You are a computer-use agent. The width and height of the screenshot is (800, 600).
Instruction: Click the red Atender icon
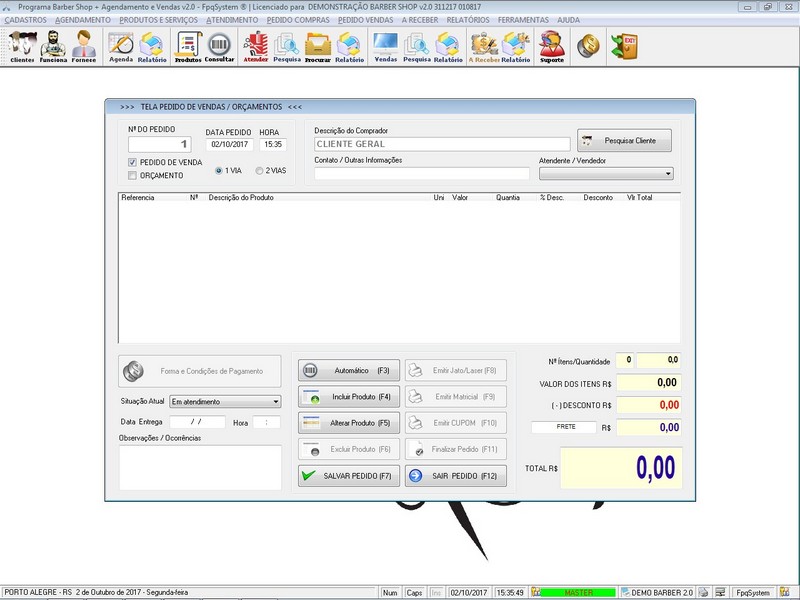click(256, 46)
